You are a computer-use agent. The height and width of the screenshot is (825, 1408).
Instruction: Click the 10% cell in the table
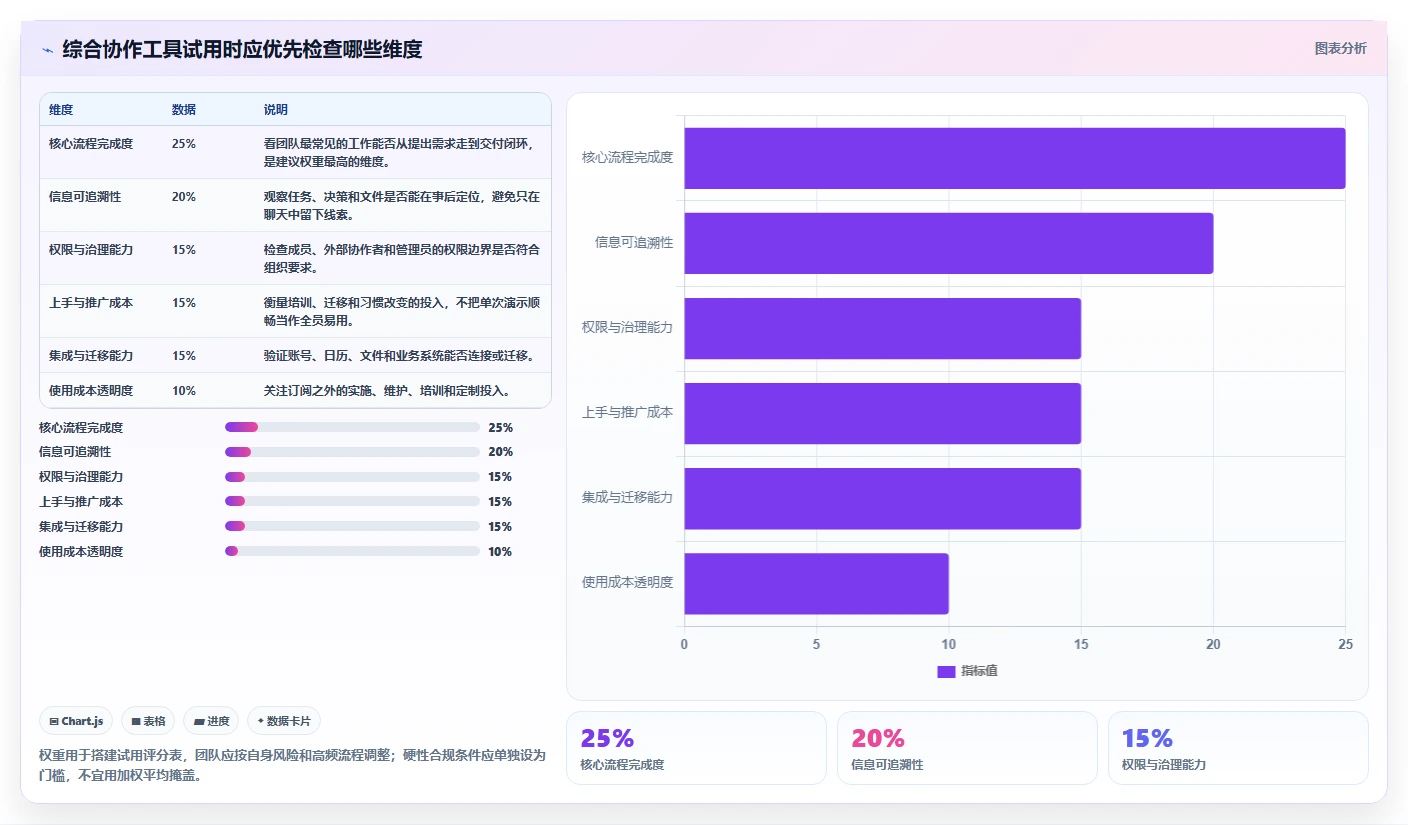[184, 391]
